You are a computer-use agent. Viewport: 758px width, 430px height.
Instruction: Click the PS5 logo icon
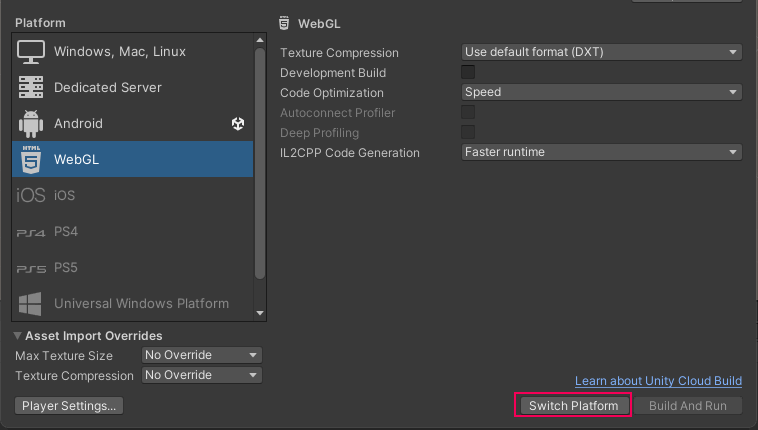coord(31,269)
